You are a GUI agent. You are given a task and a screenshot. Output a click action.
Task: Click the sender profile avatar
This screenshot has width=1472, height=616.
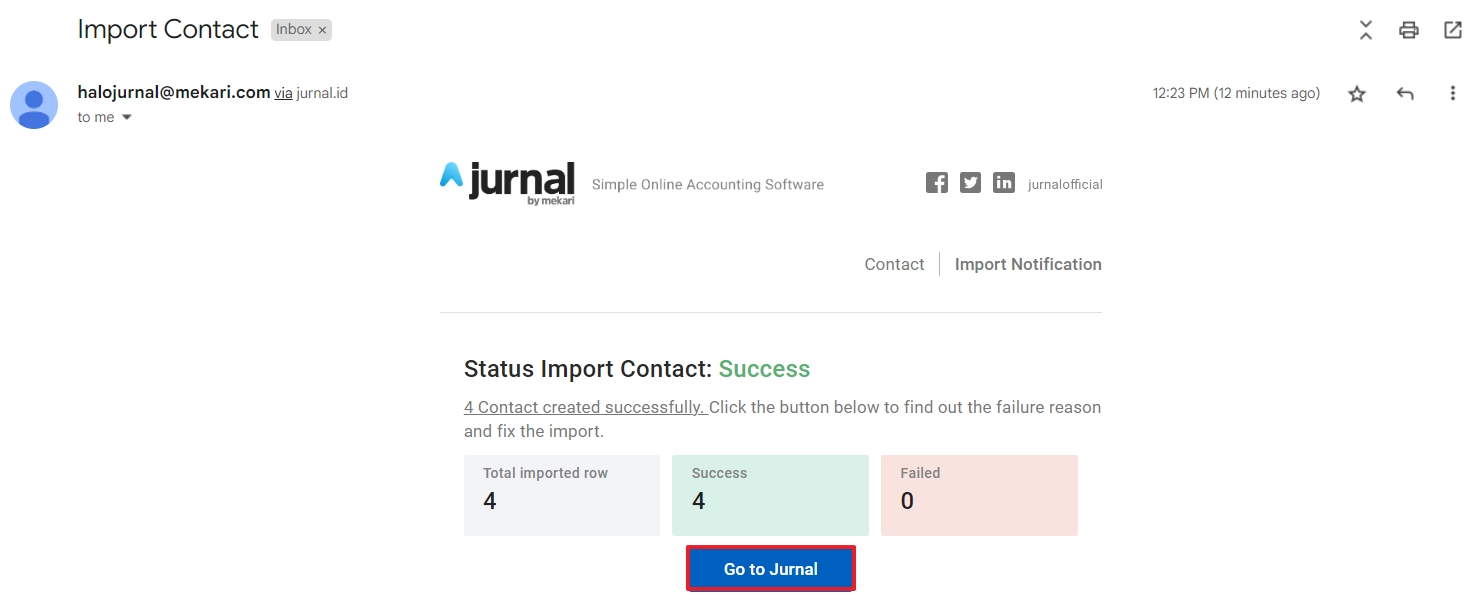(x=34, y=105)
